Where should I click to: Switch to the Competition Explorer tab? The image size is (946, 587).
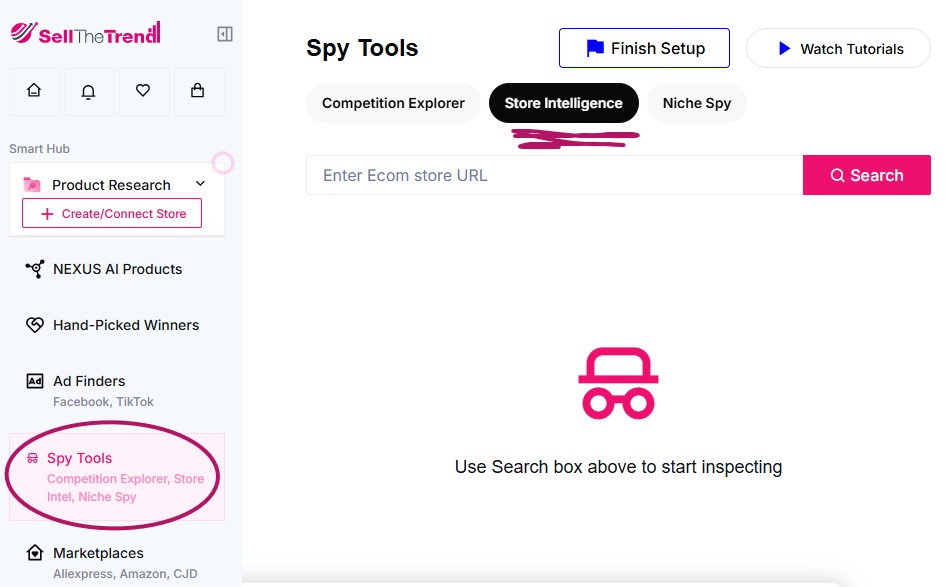tap(392, 103)
